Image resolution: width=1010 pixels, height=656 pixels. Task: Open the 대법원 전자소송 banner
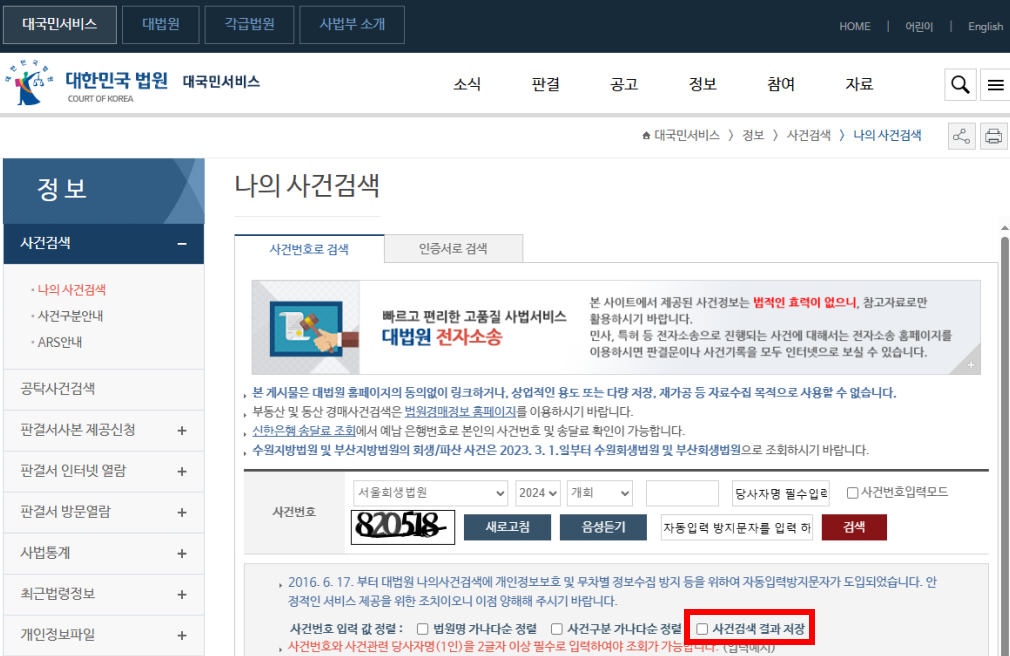(x=616, y=327)
